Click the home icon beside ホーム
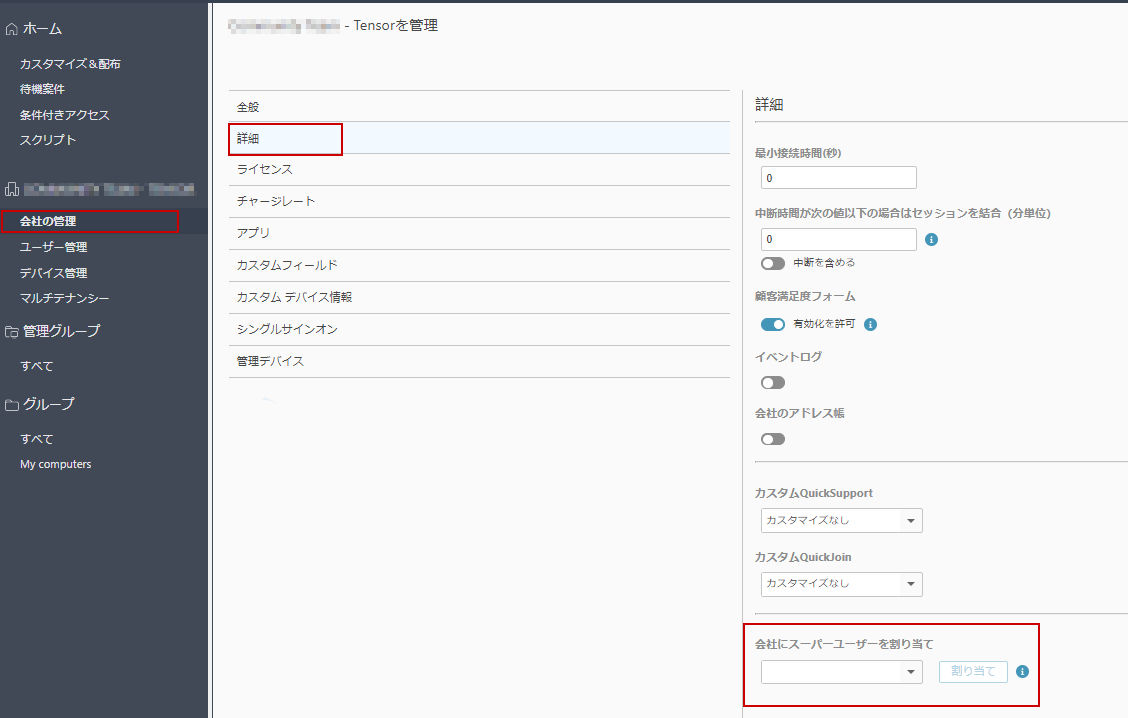The height and width of the screenshot is (718, 1128). pyautogui.click(x=12, y=29)
